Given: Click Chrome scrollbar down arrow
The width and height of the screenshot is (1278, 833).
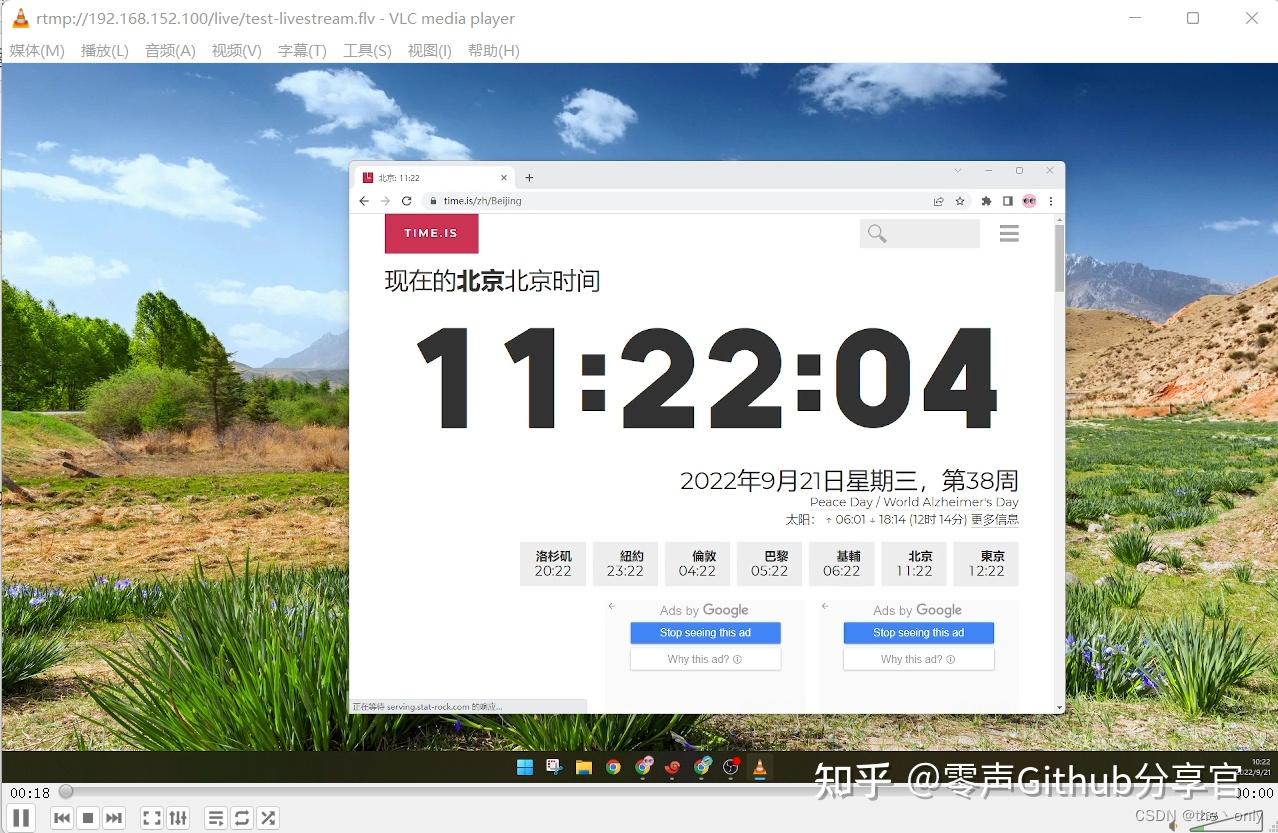Looking at the screenshot, I should (x=1060, y=708).
